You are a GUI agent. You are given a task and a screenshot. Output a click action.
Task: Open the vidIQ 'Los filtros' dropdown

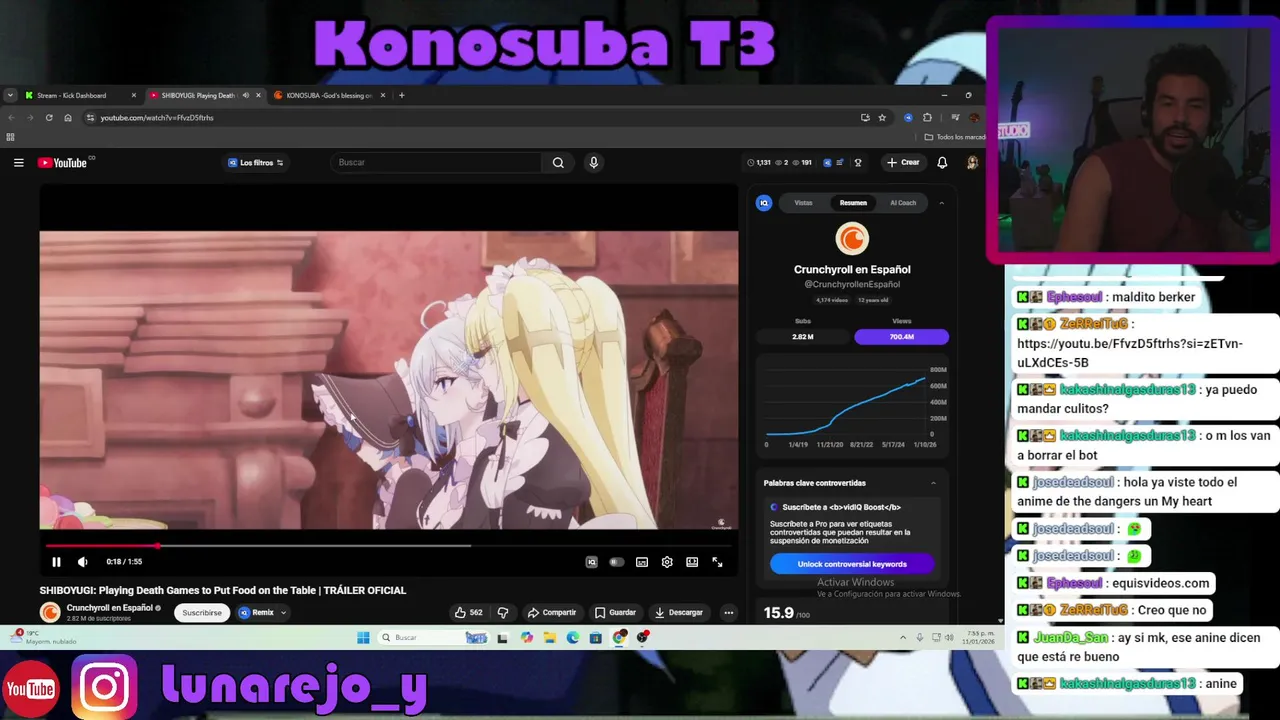255,163
